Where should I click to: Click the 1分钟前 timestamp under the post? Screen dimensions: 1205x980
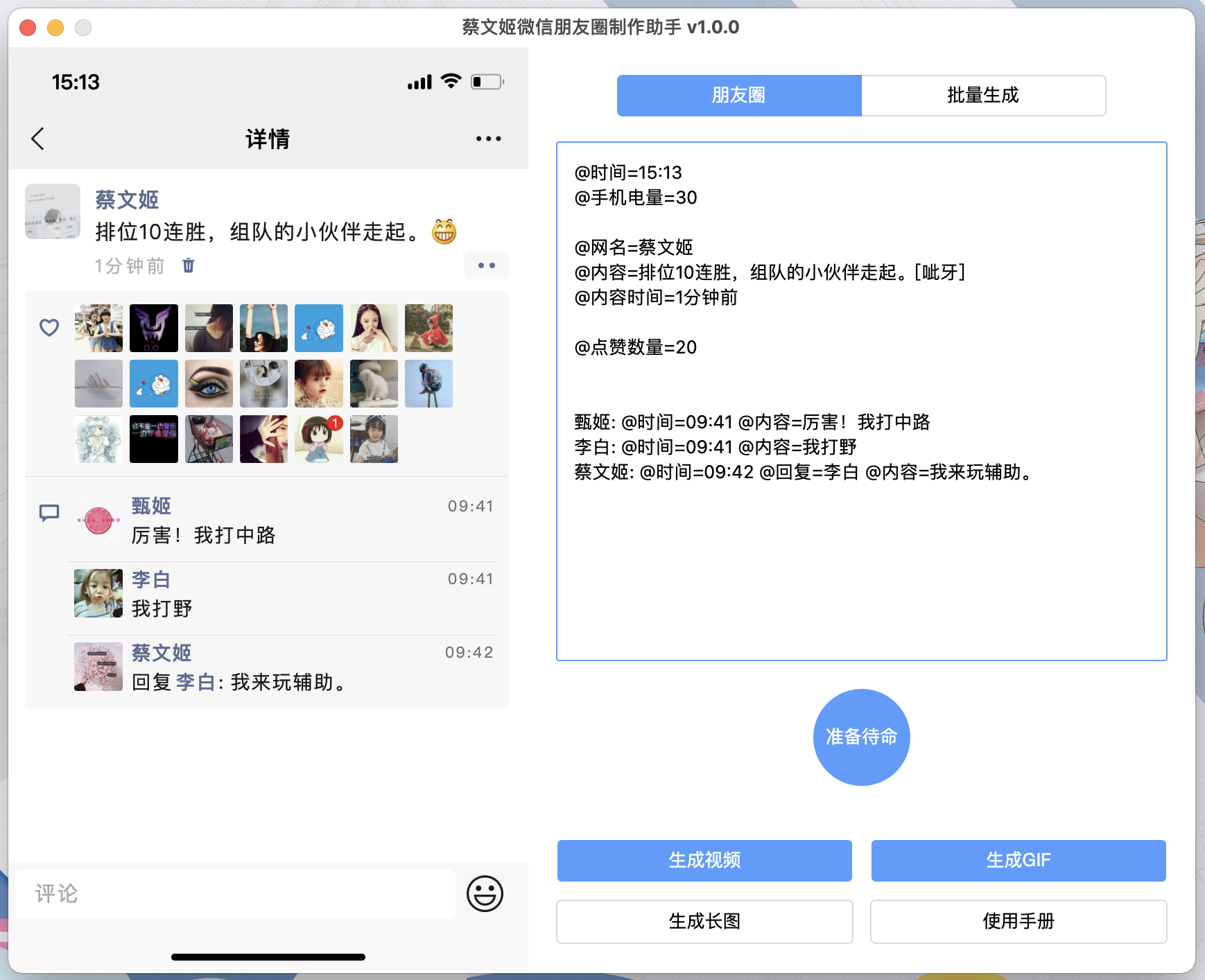130,266
